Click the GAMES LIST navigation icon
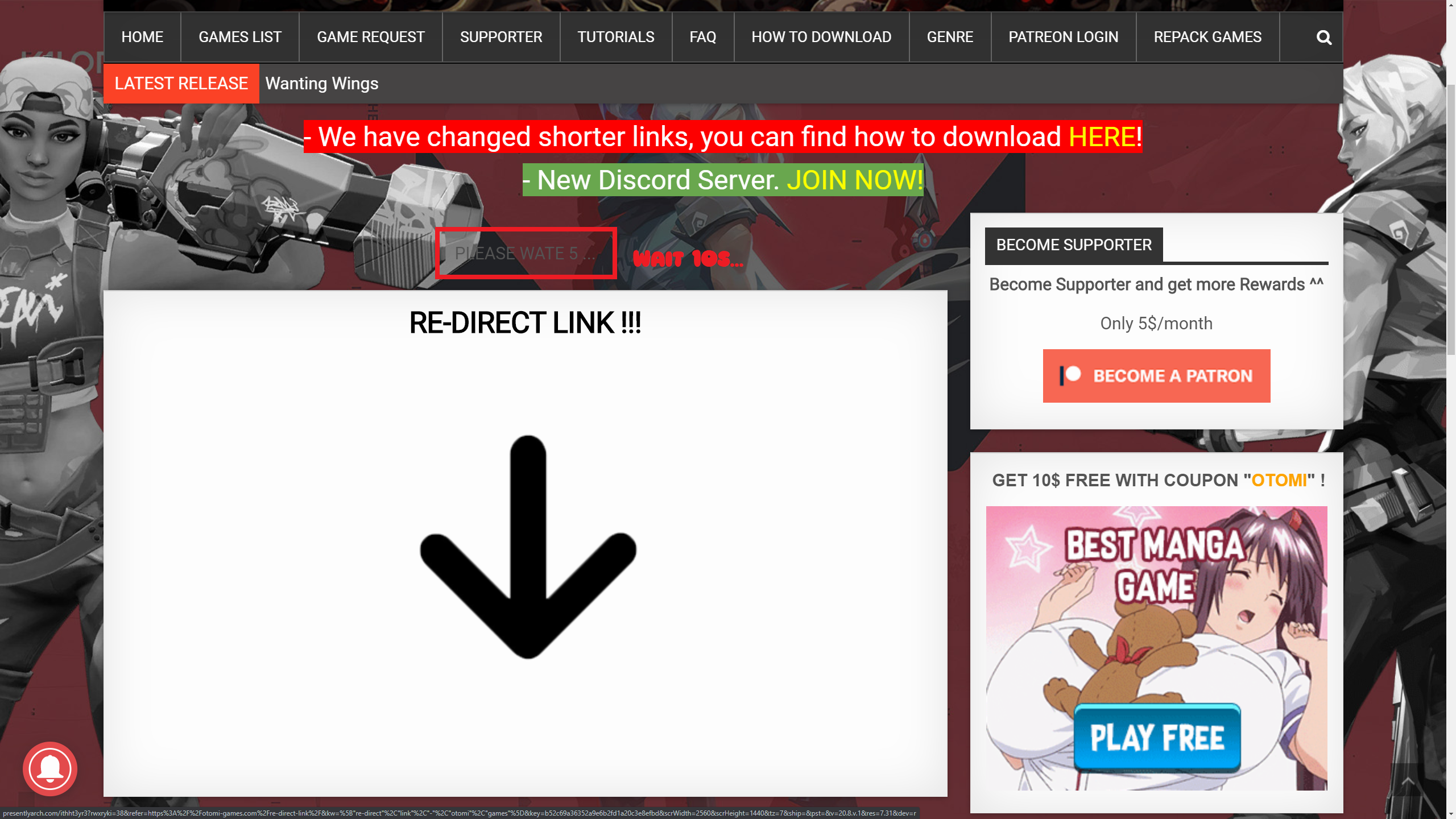 (240, 37)
